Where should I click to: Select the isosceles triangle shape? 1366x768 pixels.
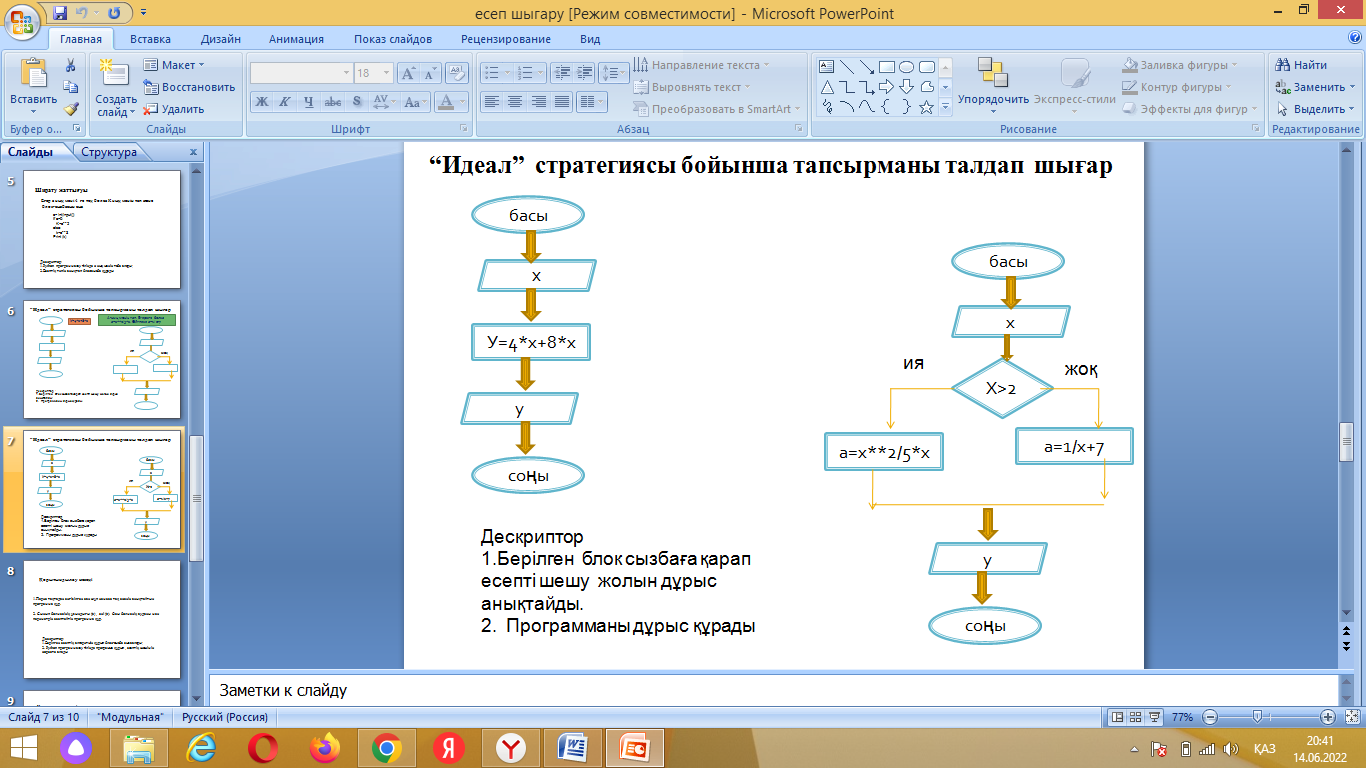click(827, 86)
